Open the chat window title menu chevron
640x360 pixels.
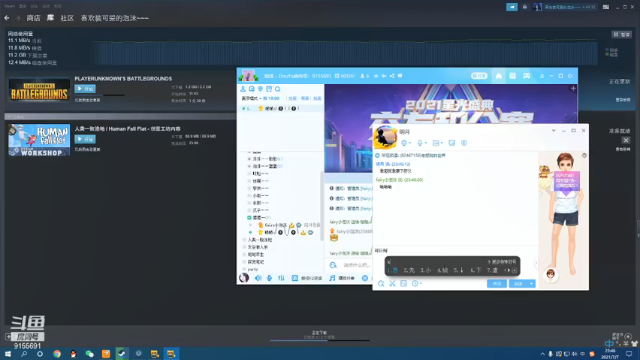coord(553,131)
